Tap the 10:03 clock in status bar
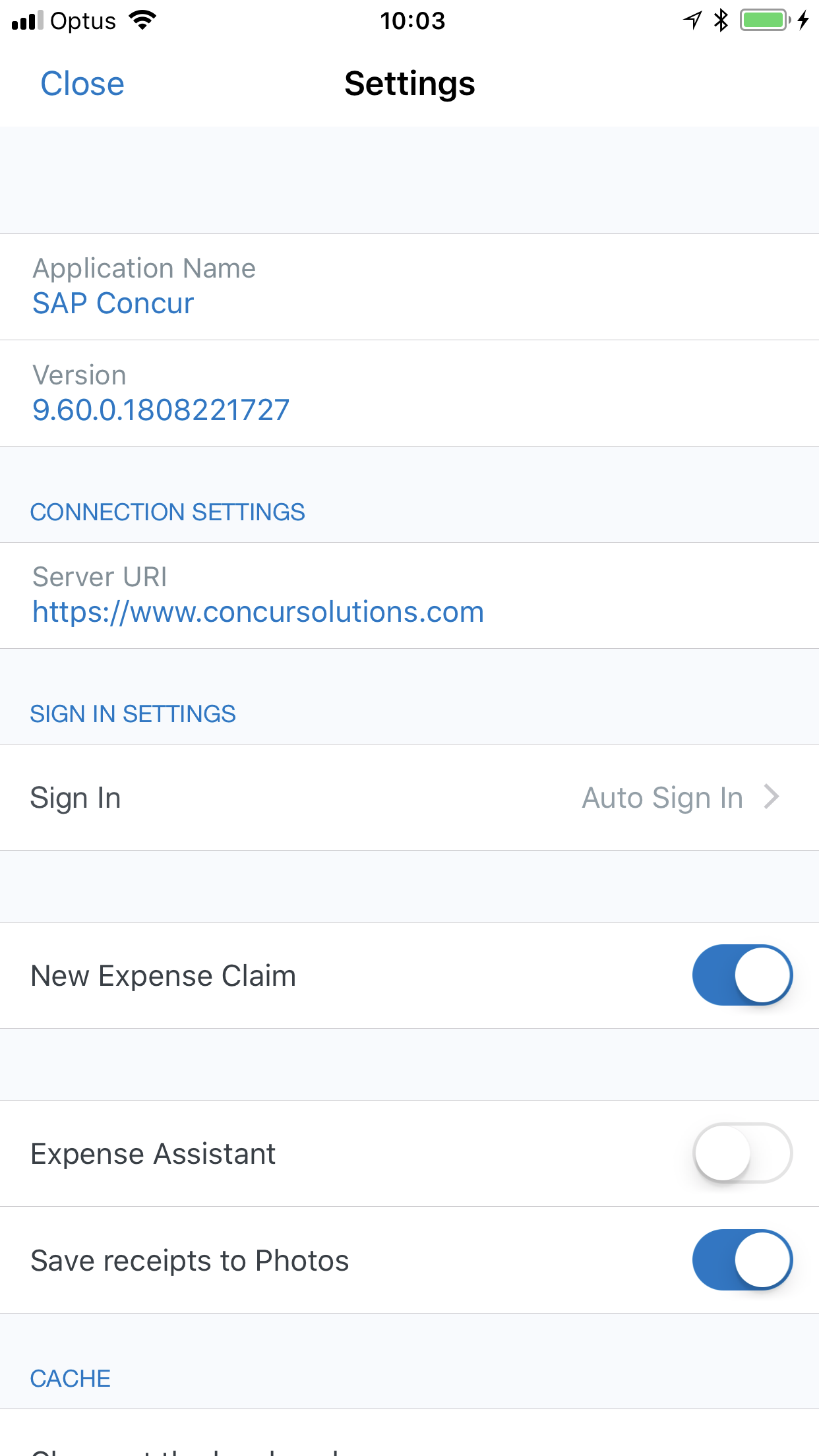This screenshot has height=1456, width=819. tap(412, 21)
